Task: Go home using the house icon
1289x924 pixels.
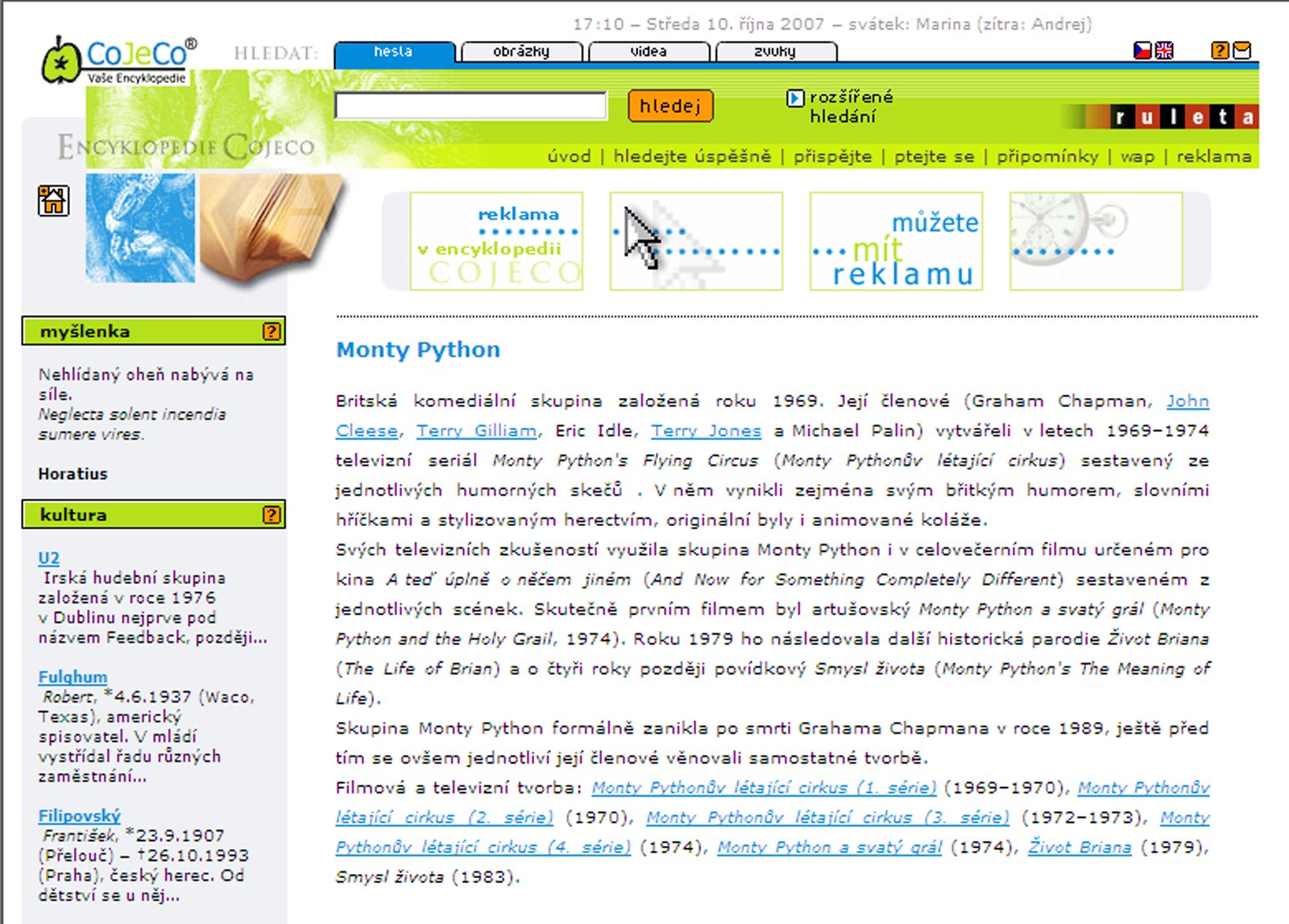Action: pyautogui.click(x=53, y=200)
